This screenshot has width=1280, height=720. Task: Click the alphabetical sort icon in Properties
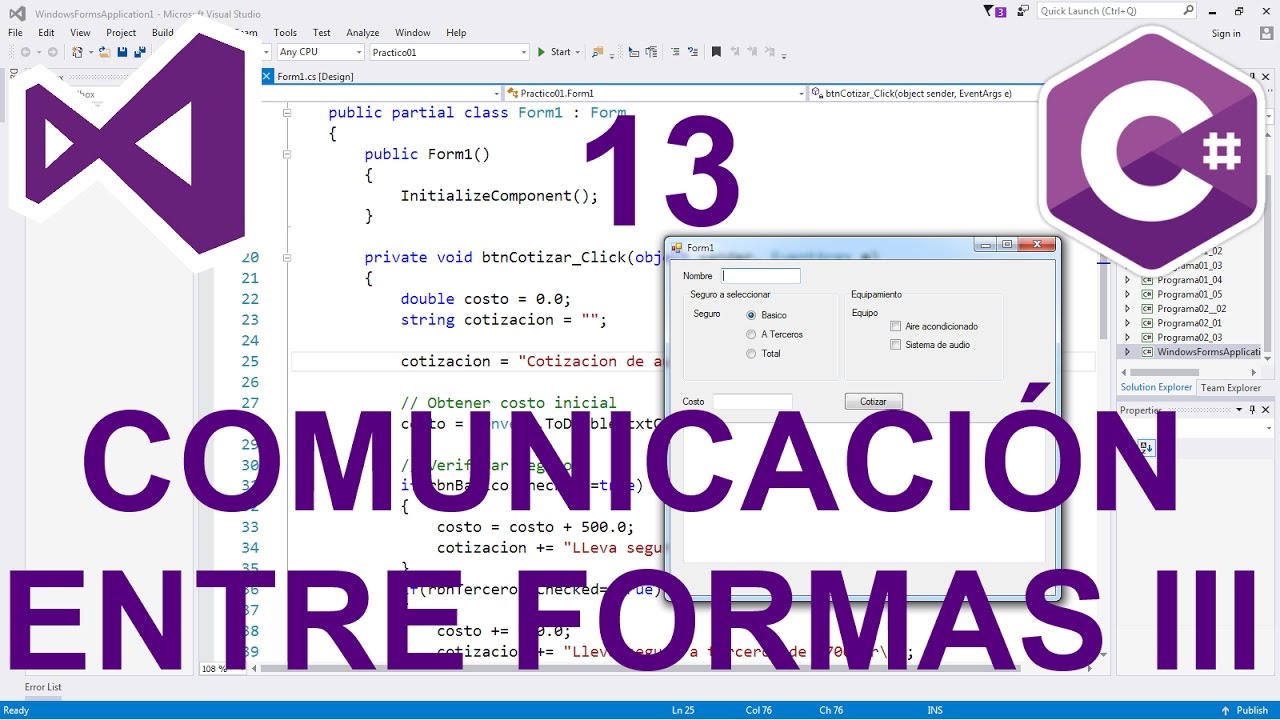click(1146, 448)
